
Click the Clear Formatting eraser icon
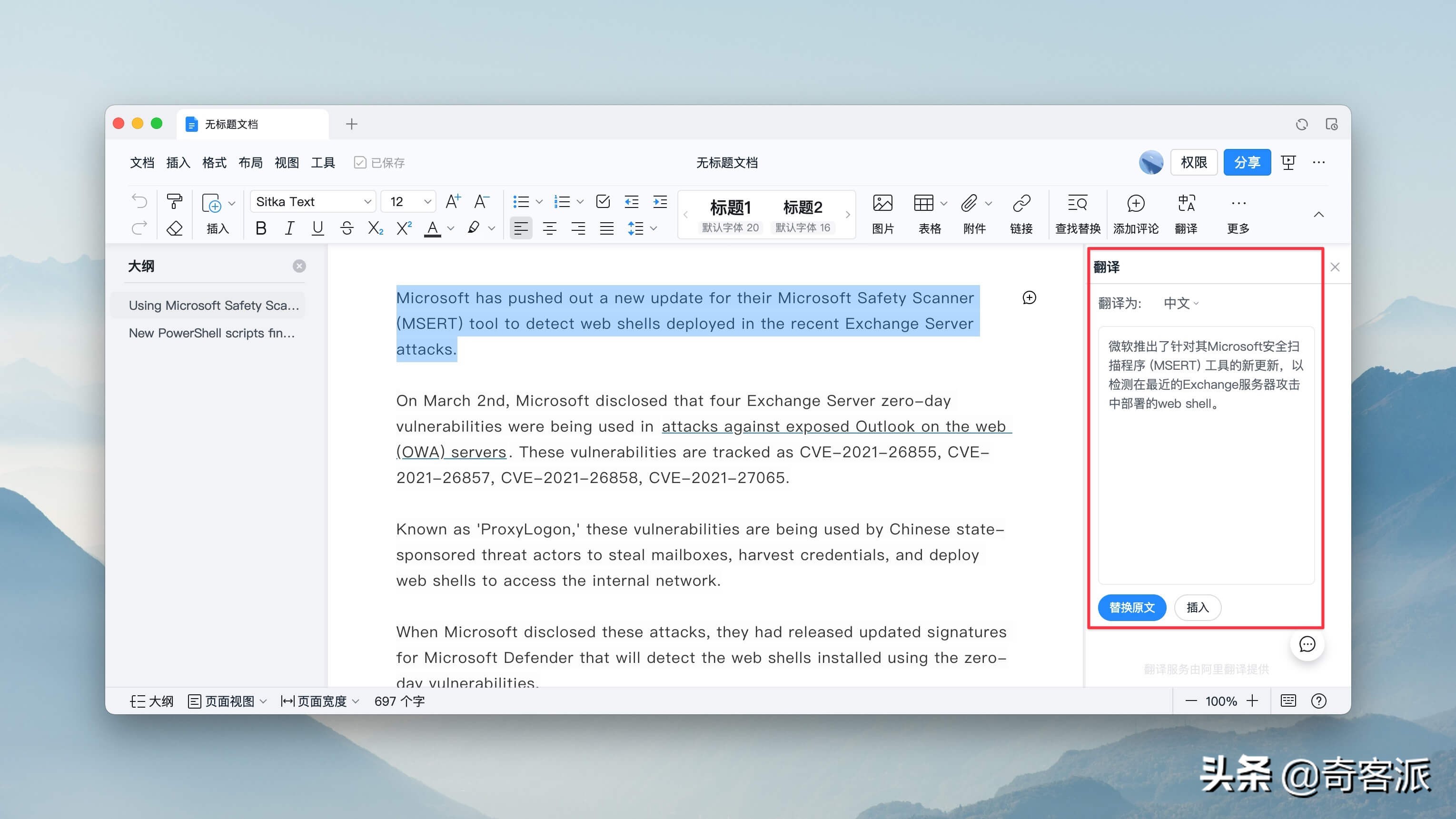point(174,228)
